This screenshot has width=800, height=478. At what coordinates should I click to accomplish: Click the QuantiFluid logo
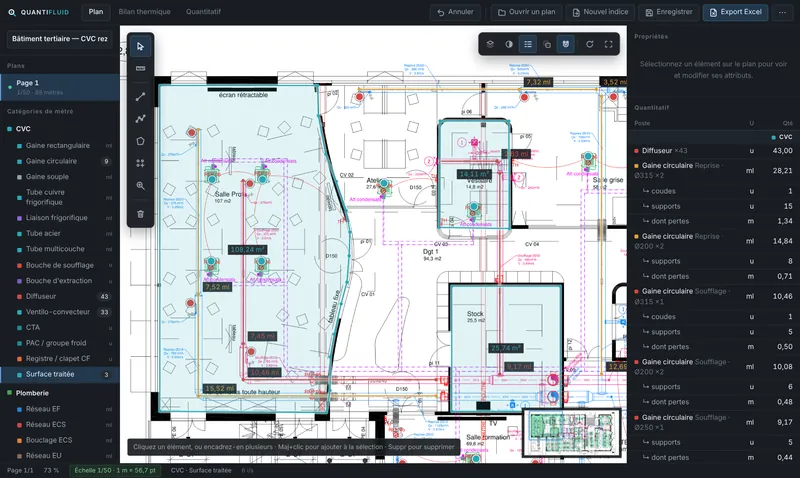[38, 12]
